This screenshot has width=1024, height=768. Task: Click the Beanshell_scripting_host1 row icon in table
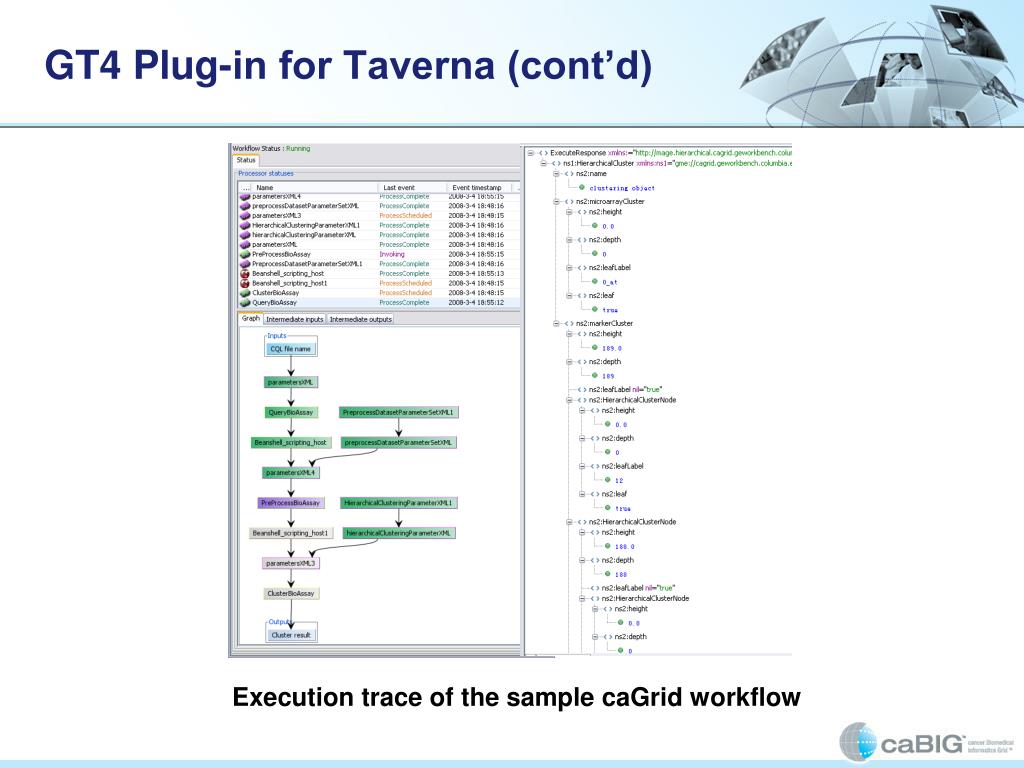pos(245,283)
